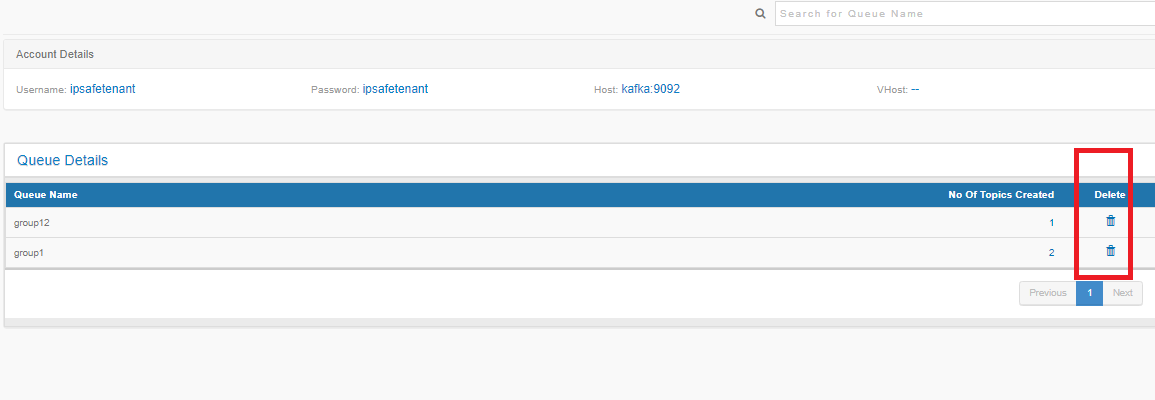Click the ipsafetenant password value
The width and height of the screenshot is (1155, 400).
click(396, 89)
